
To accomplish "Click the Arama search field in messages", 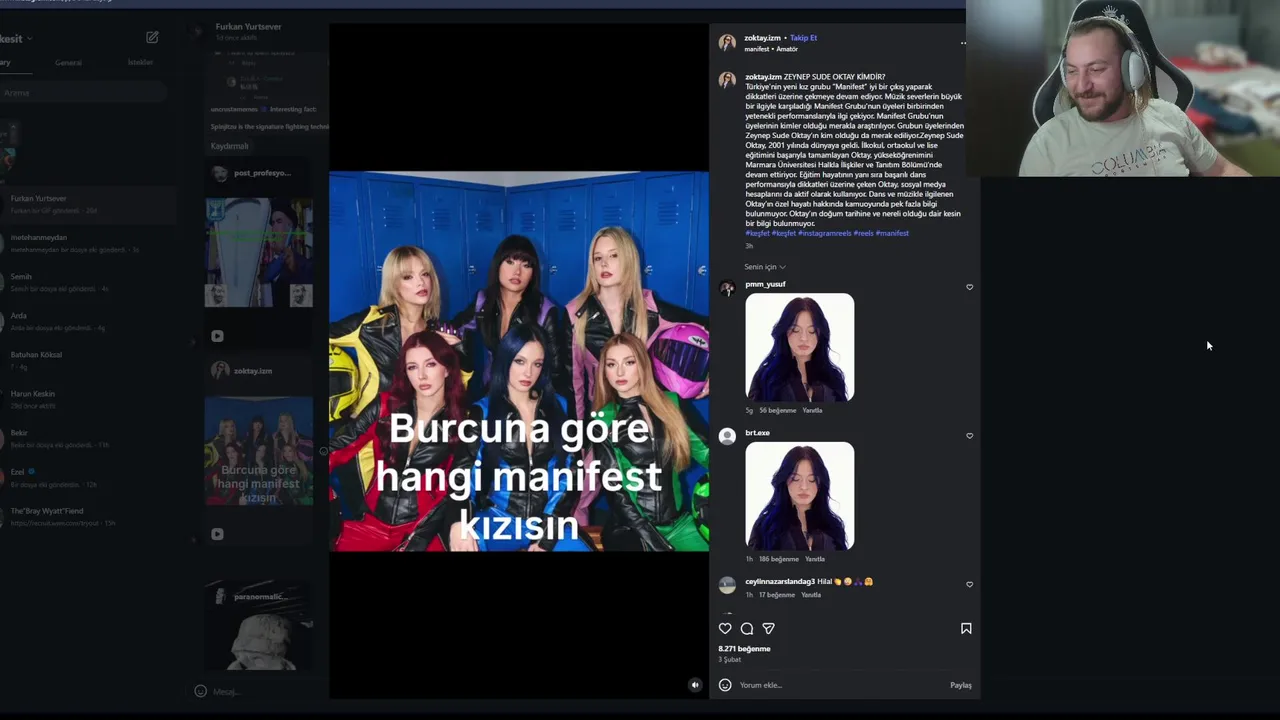I will point(82,93).
